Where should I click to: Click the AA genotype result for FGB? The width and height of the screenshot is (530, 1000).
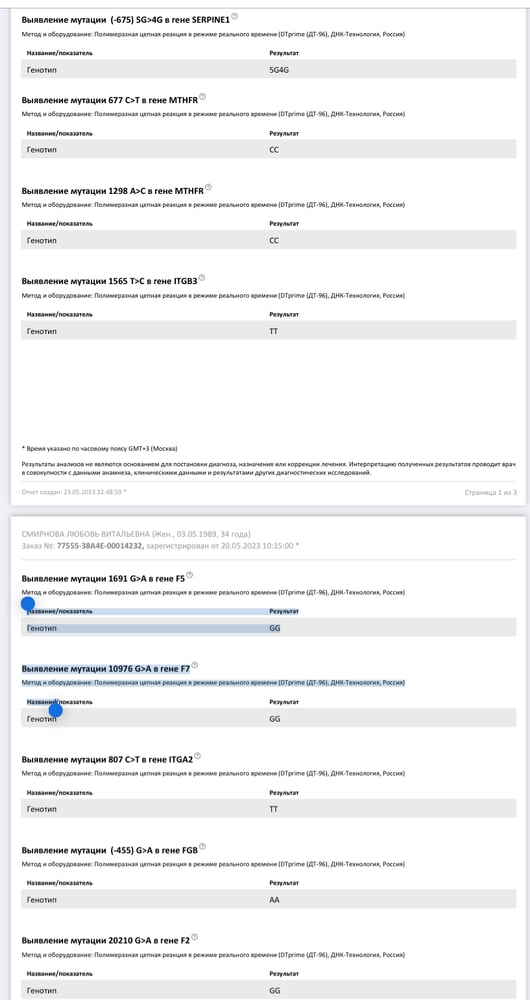click(x=275, y=901)
